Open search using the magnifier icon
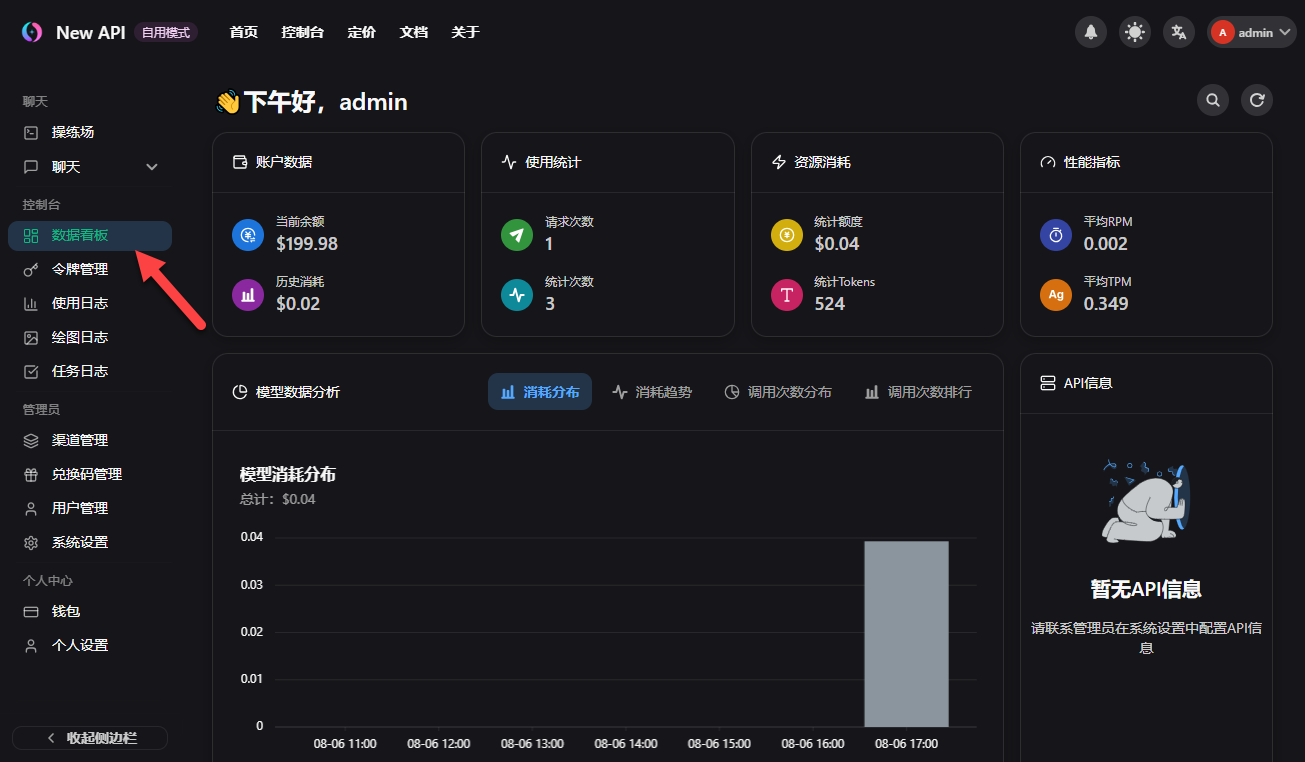This screenshot has width=1305, height=762. [x=1212, y=100]
